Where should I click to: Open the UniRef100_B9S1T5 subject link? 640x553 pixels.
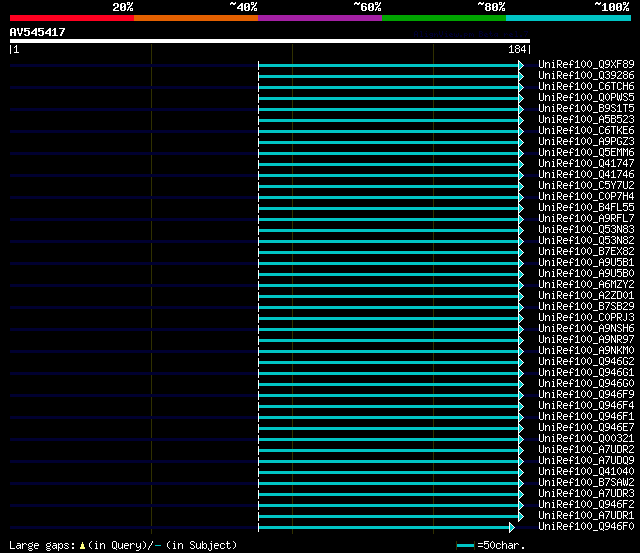pos(586,109)
